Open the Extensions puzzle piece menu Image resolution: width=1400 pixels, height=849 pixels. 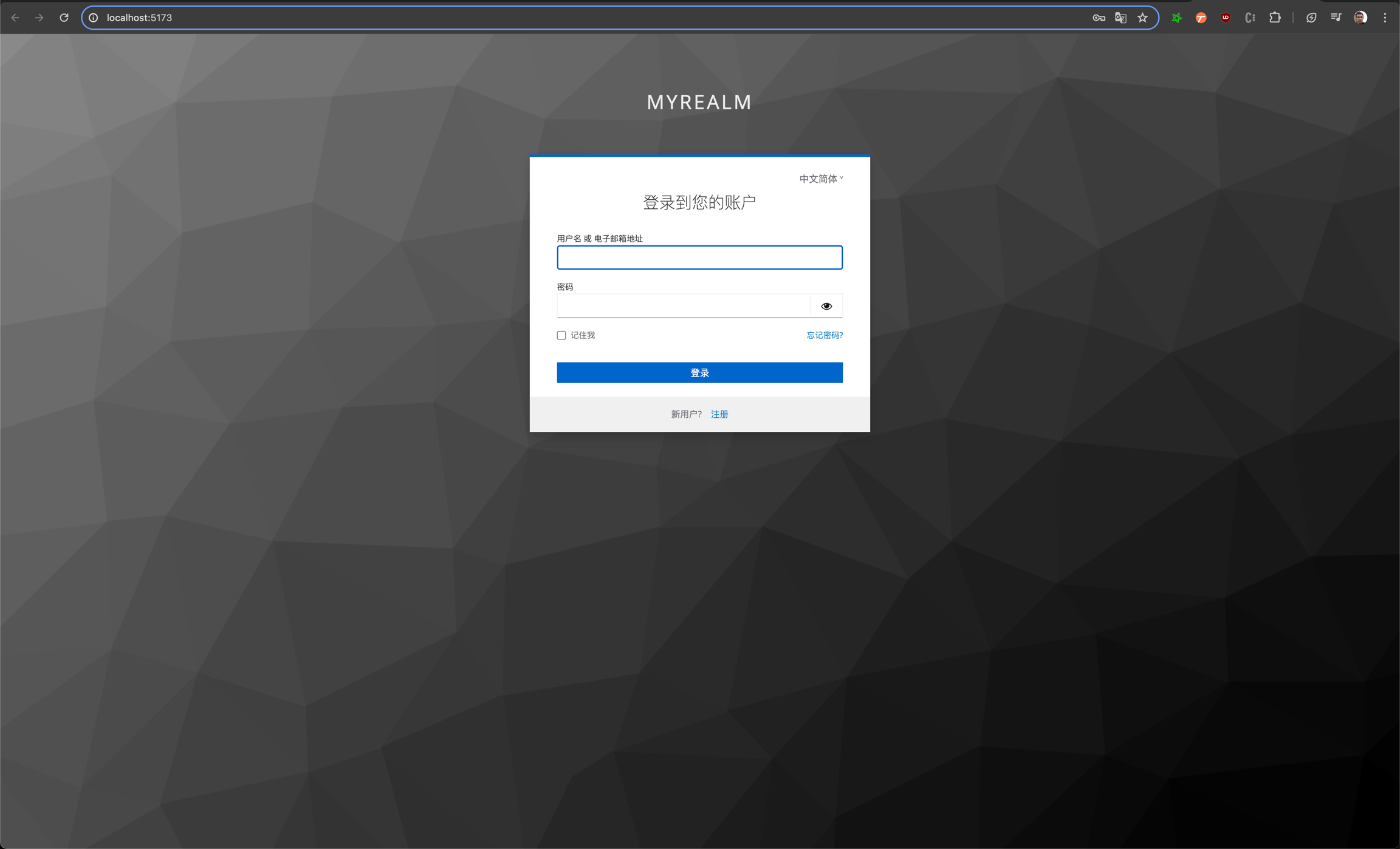(1275, 18)
